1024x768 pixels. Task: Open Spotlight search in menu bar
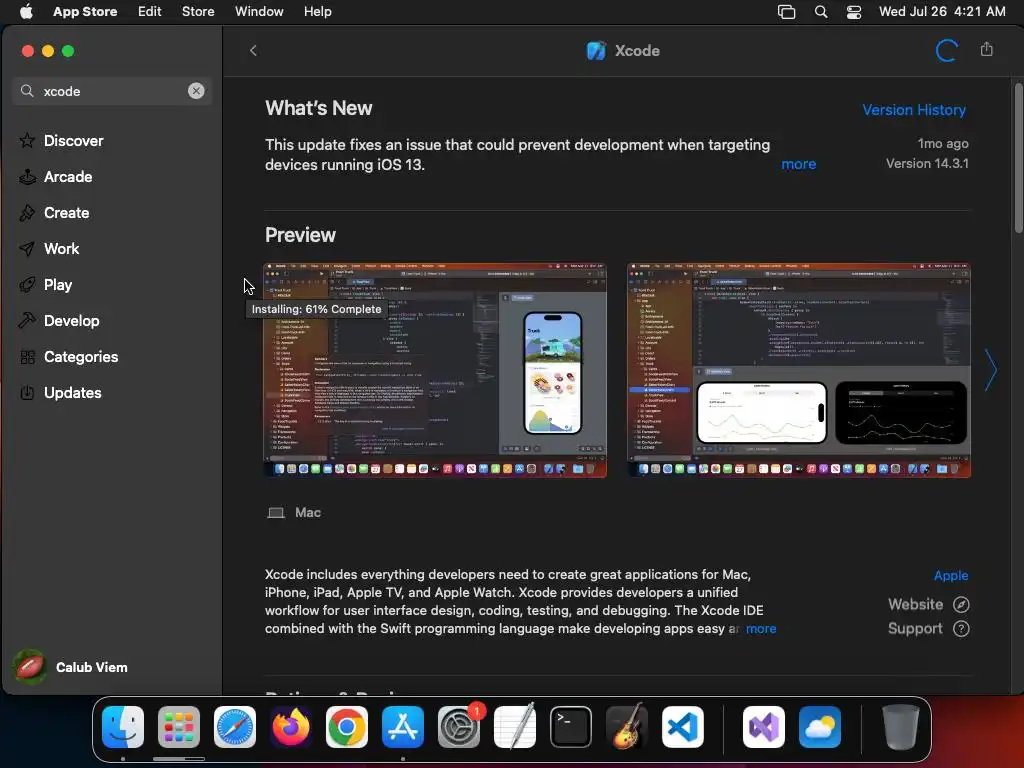(821, 12)
